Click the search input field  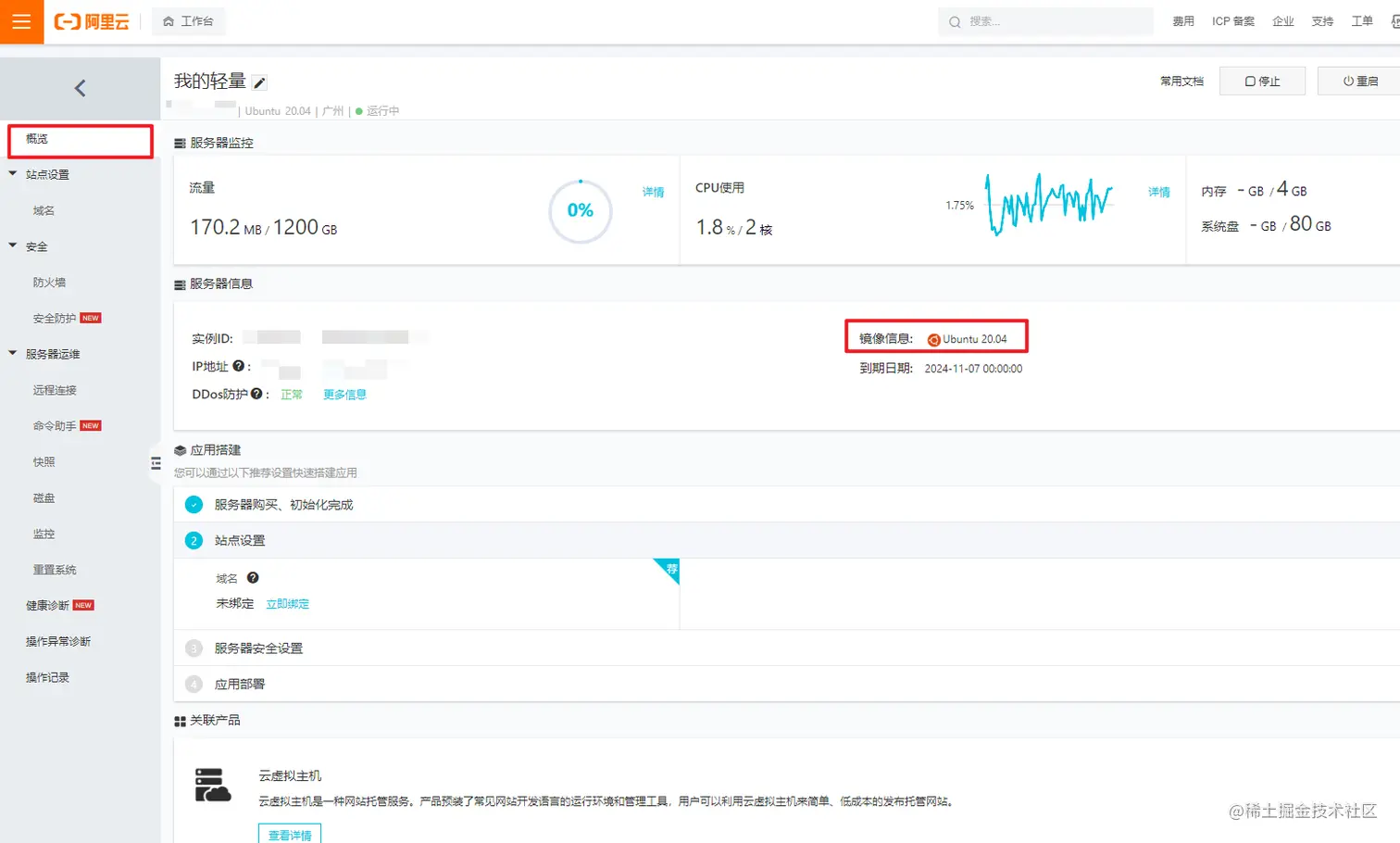click(1045, 21)
